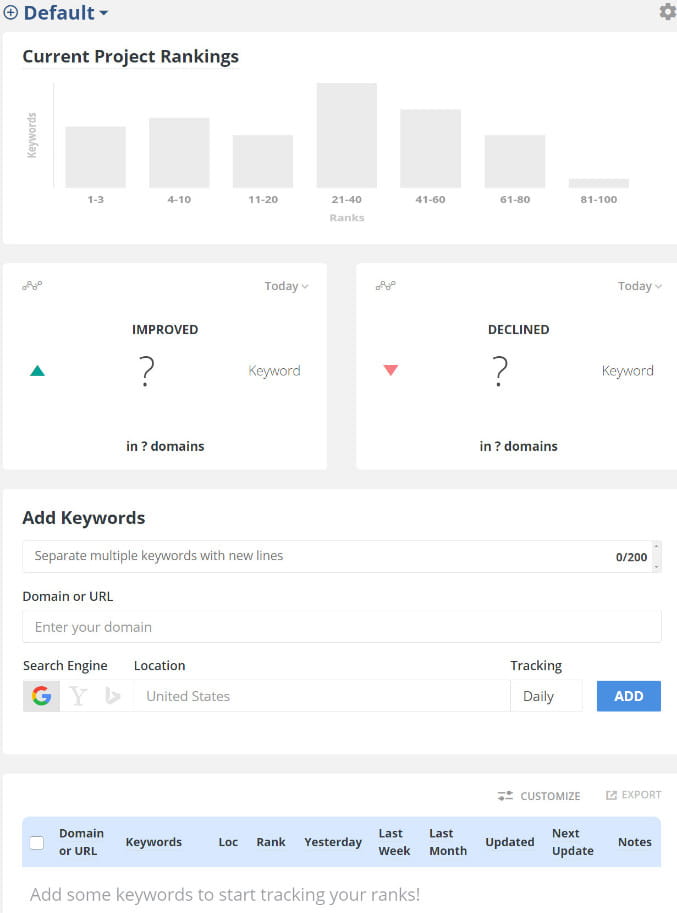Viewport: 677px width, 913px height.
Task: Select Bing search engine icon
Action: 113,696
